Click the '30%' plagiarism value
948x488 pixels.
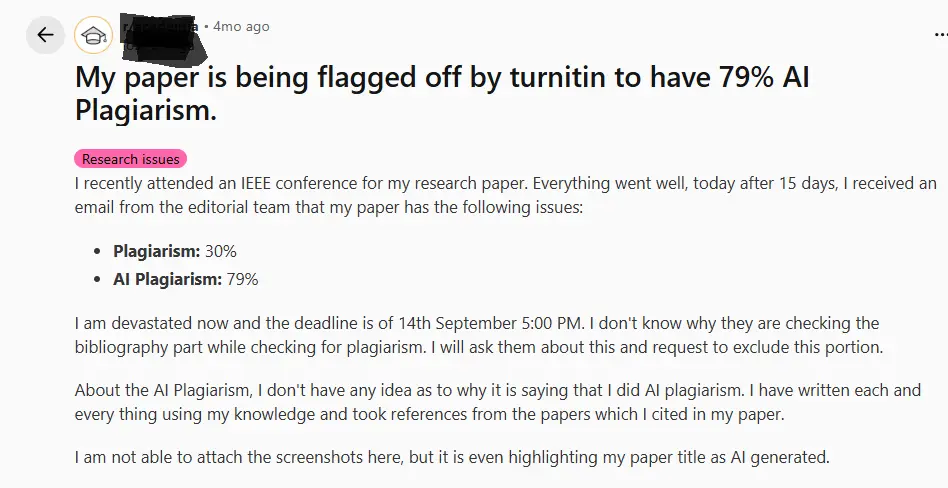[x=221, y=251]
